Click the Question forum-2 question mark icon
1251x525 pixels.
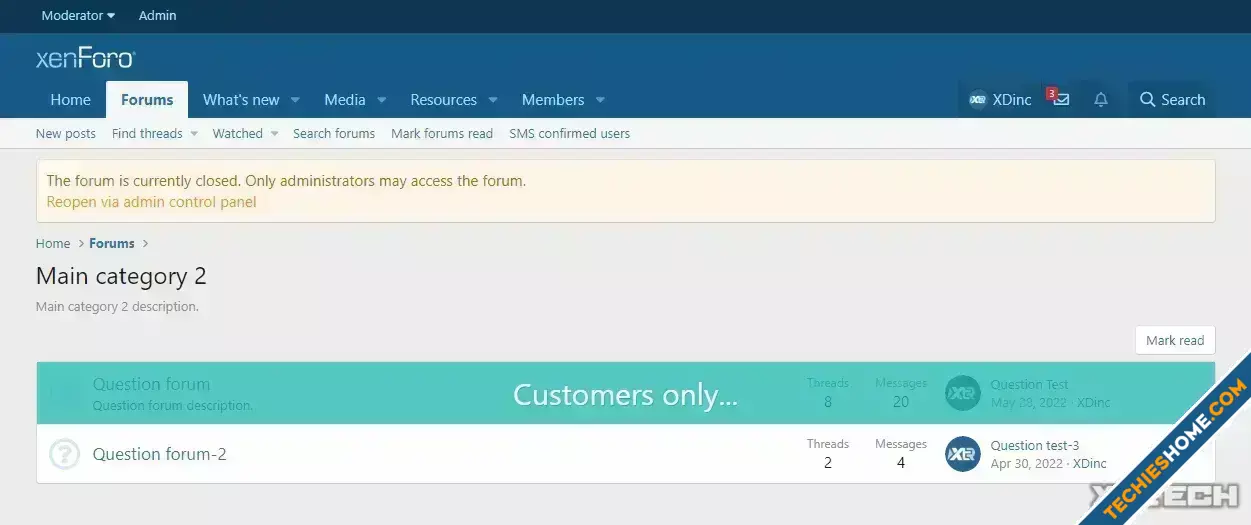[x=64, y=454]
